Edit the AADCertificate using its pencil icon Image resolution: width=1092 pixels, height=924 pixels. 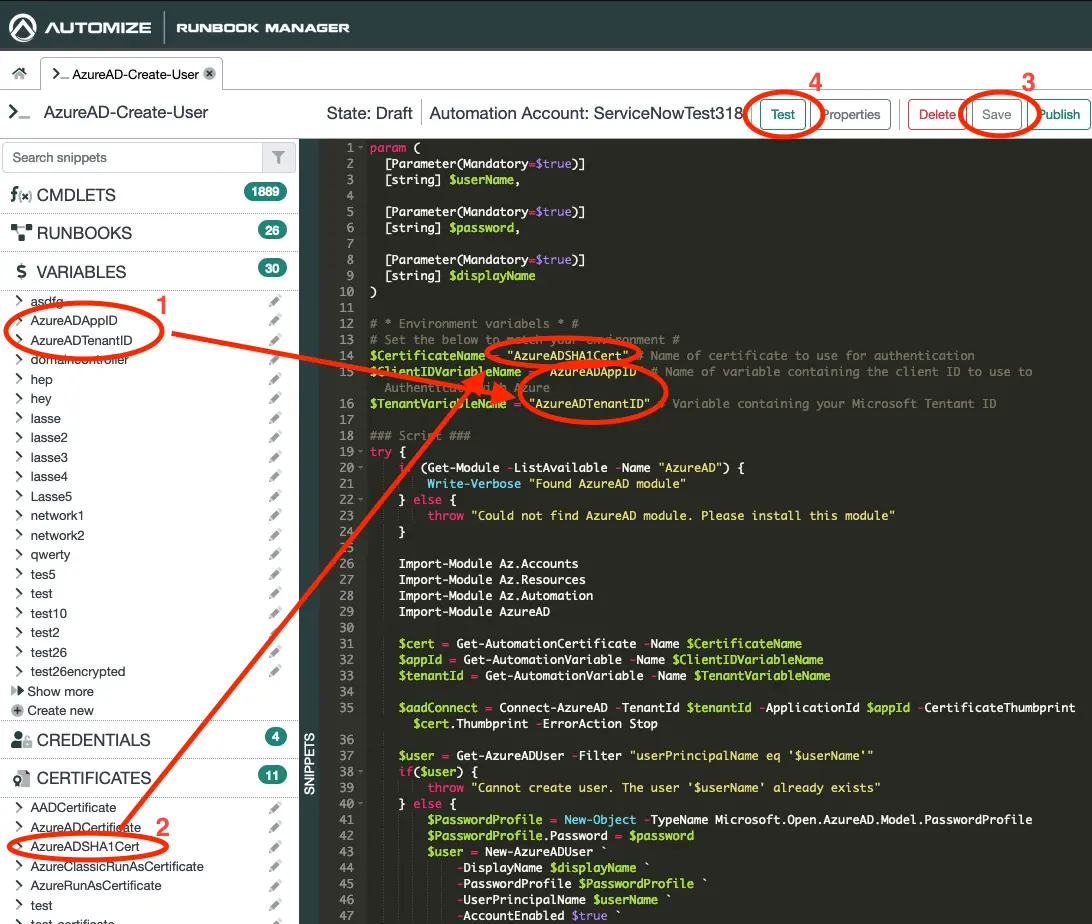click(x=274, y=807)
